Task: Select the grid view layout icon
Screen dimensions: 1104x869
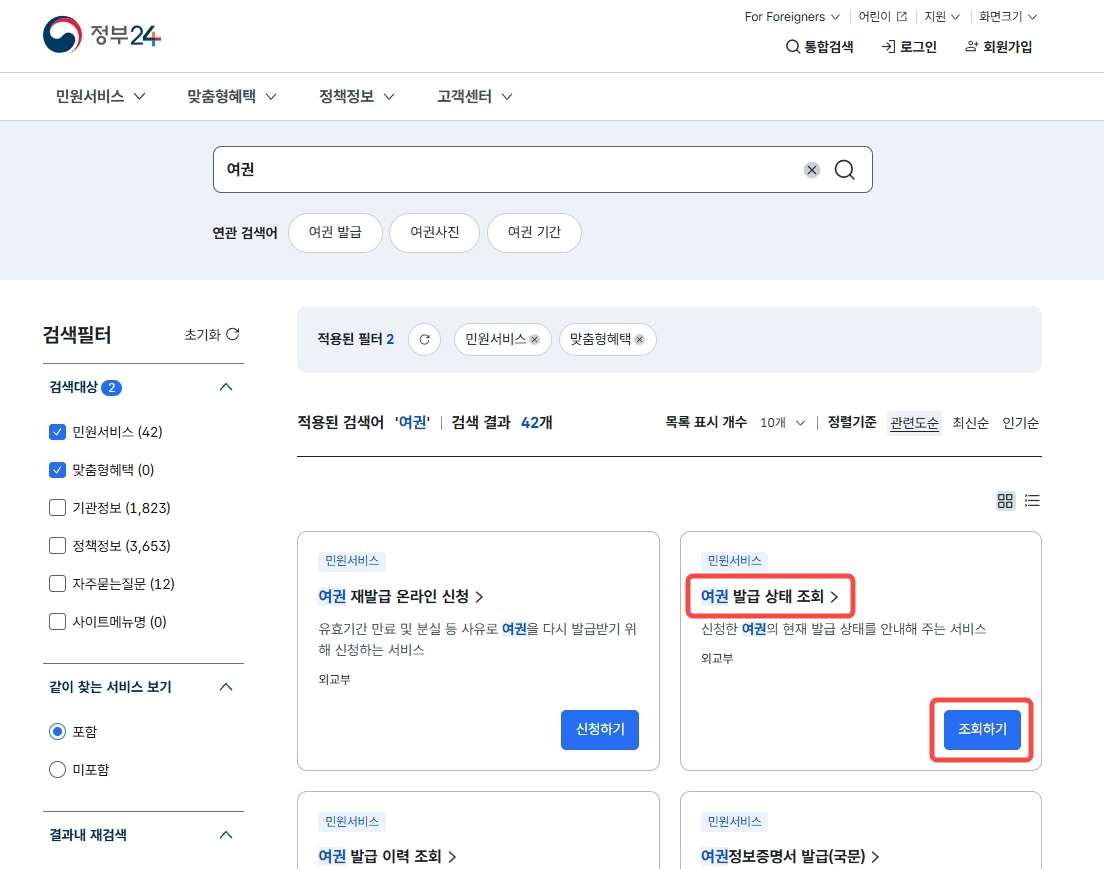Action: click(x=1005, y=500)
